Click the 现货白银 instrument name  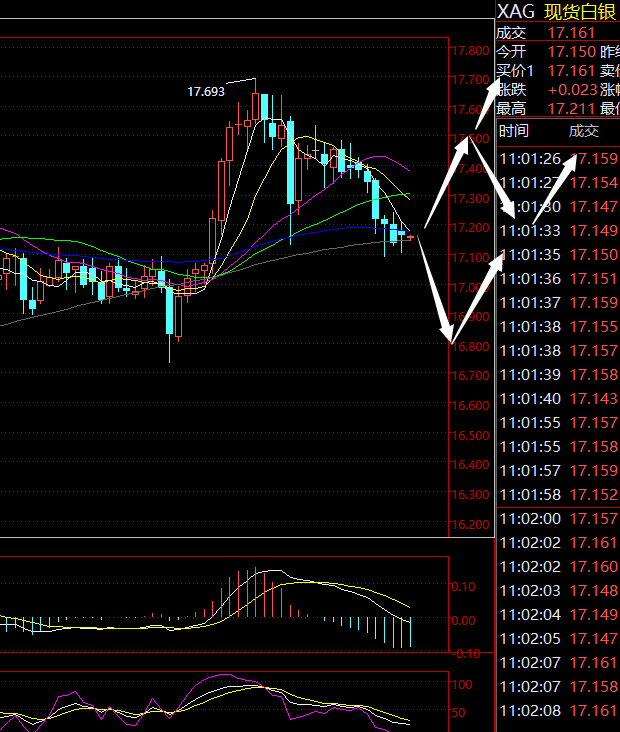coord(582,11)
